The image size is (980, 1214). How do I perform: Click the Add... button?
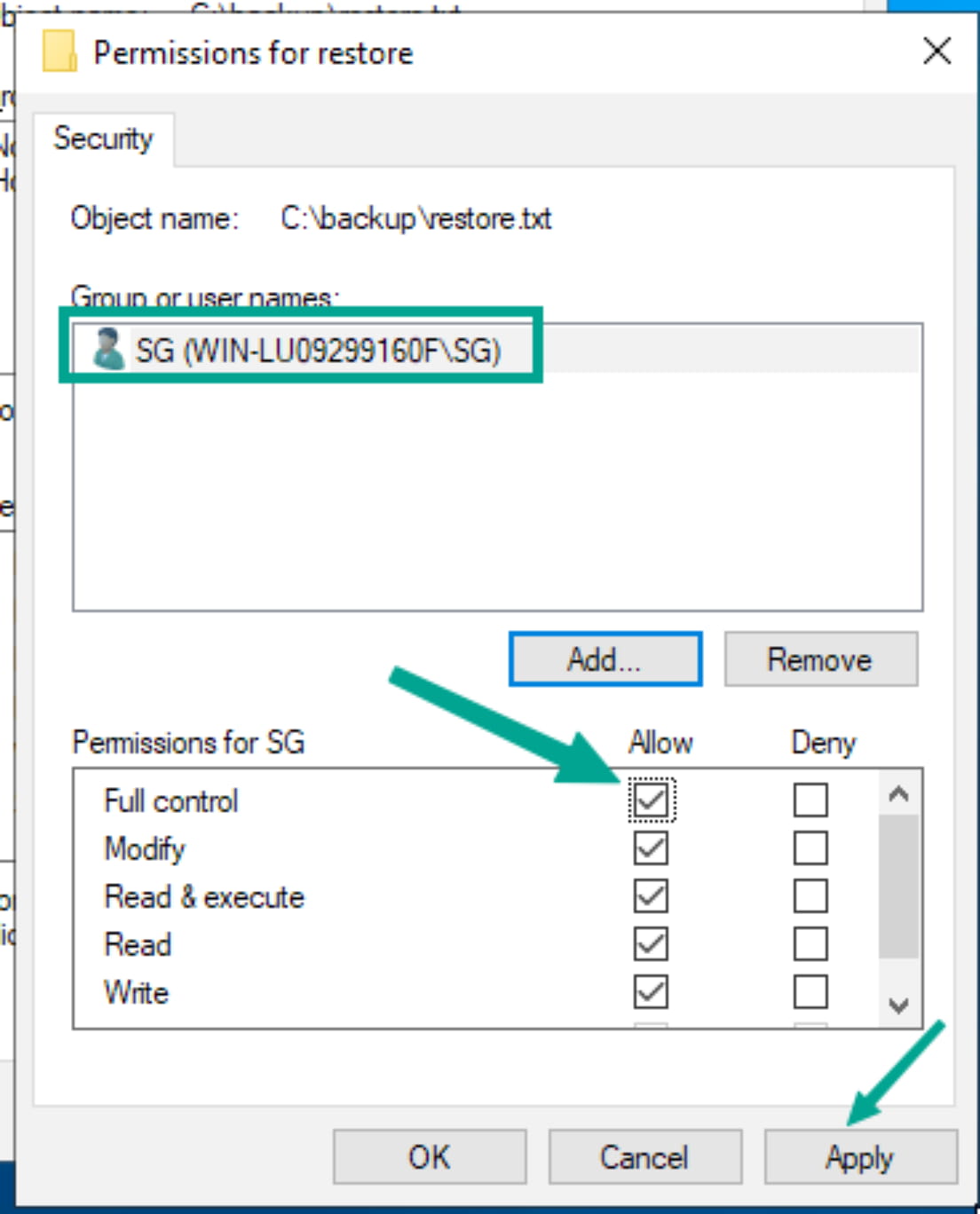tap(605, 659)
